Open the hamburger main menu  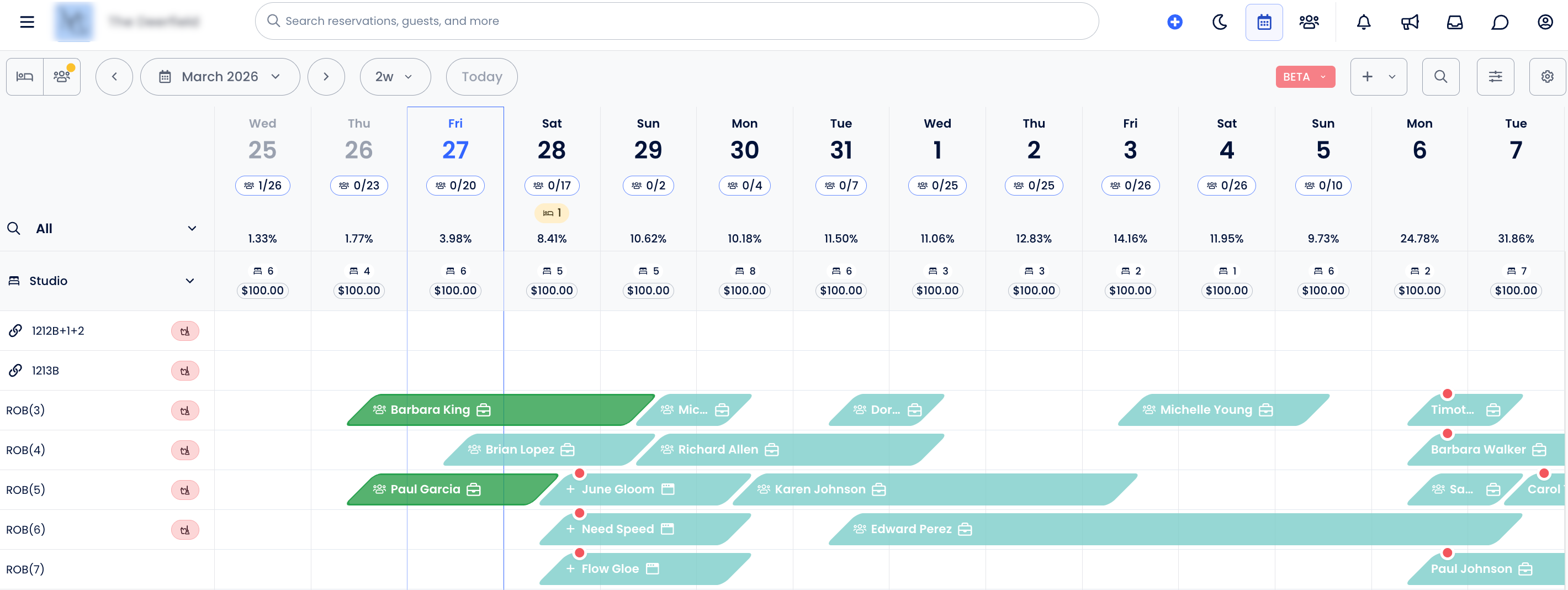pos(27,22)
